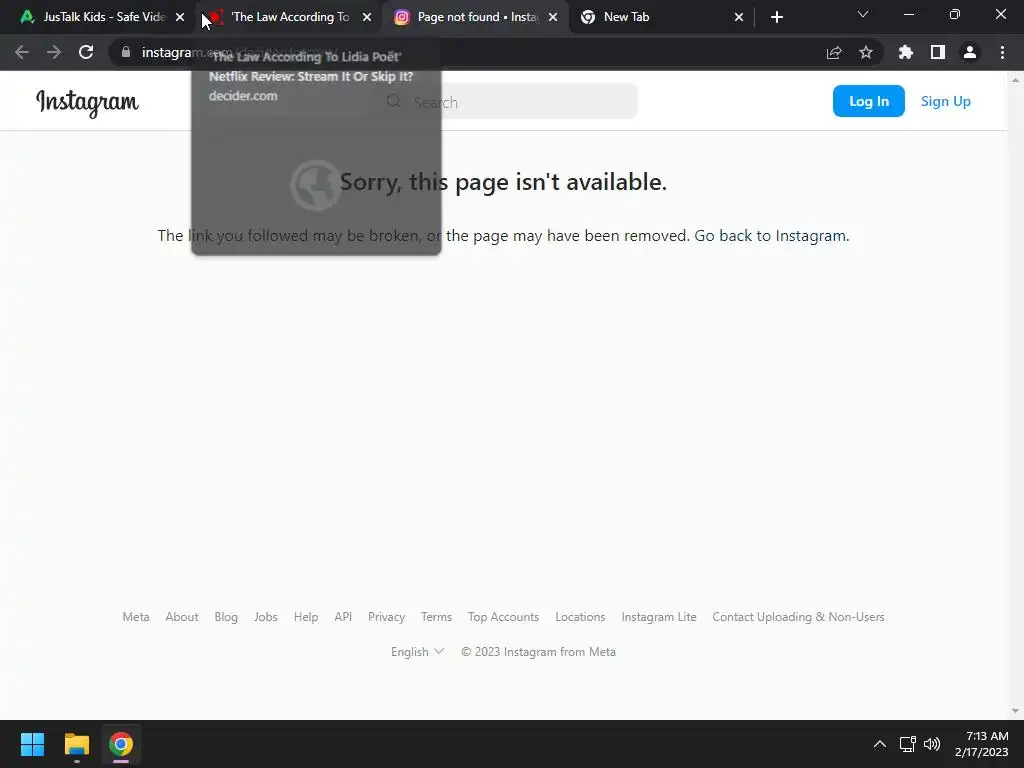
Task: Go forward to the next page
Action: 54,52
